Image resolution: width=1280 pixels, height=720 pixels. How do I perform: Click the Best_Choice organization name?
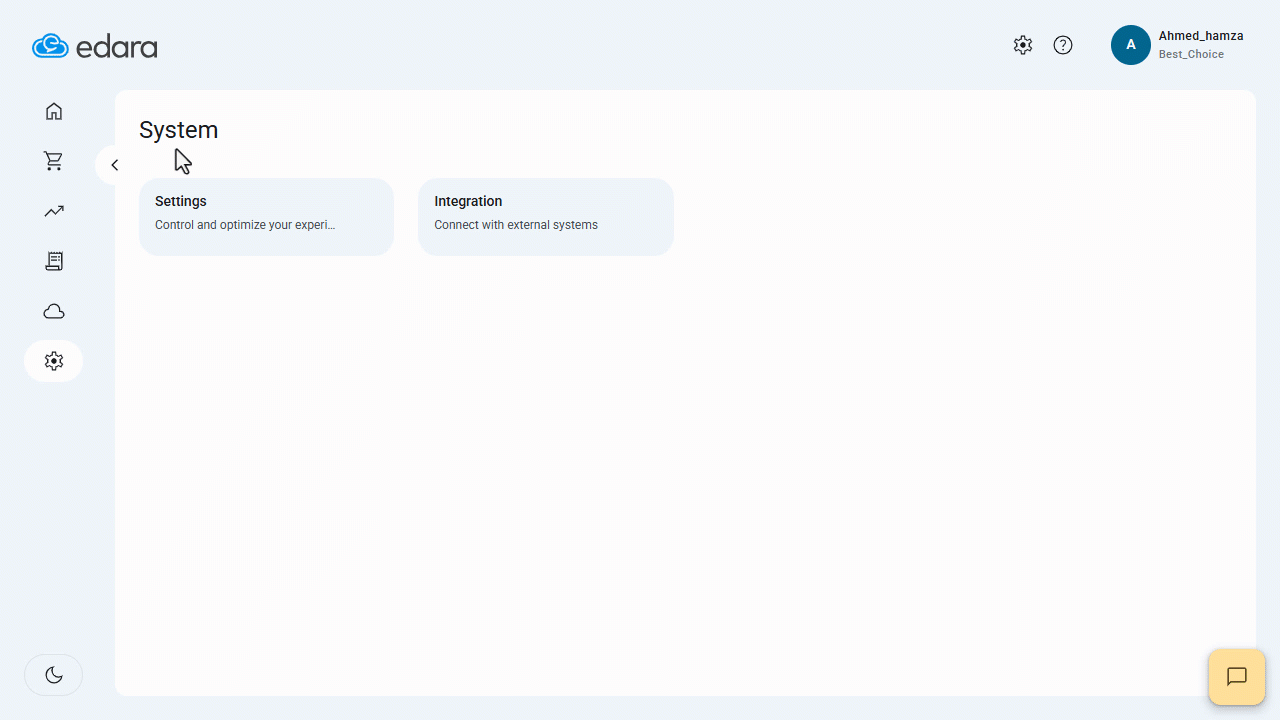tap(1191, 54)
